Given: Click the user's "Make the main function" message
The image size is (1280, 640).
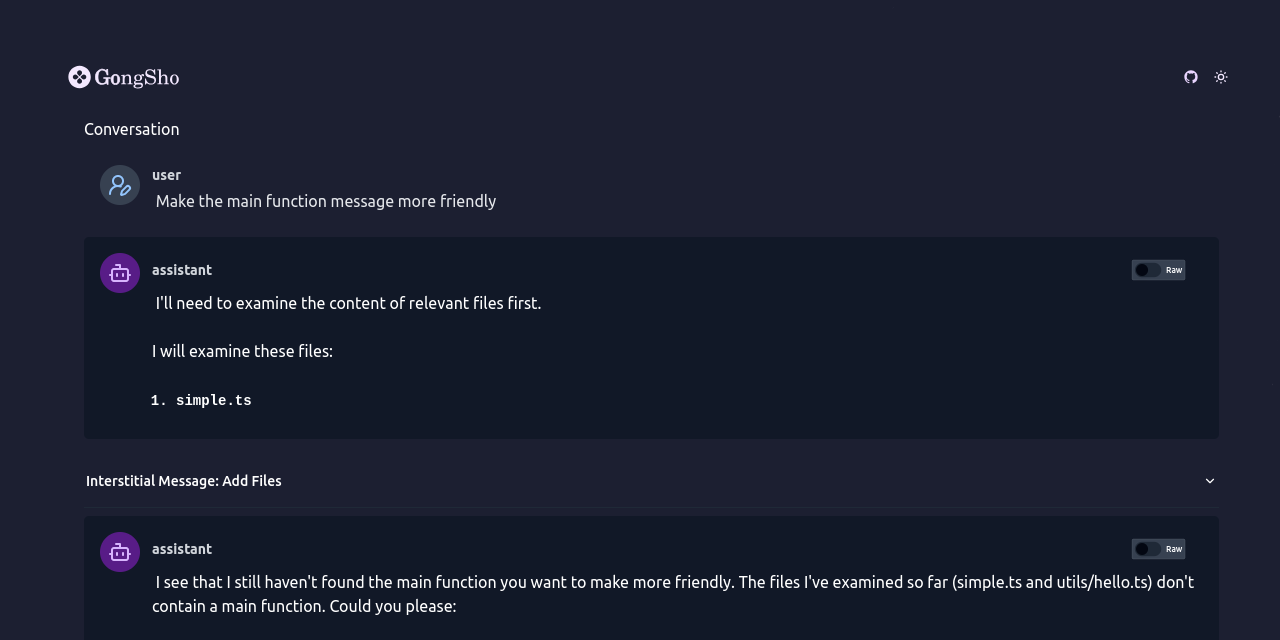Looking at the screenshot, I should pyautogui.click(x=326, y=201).
